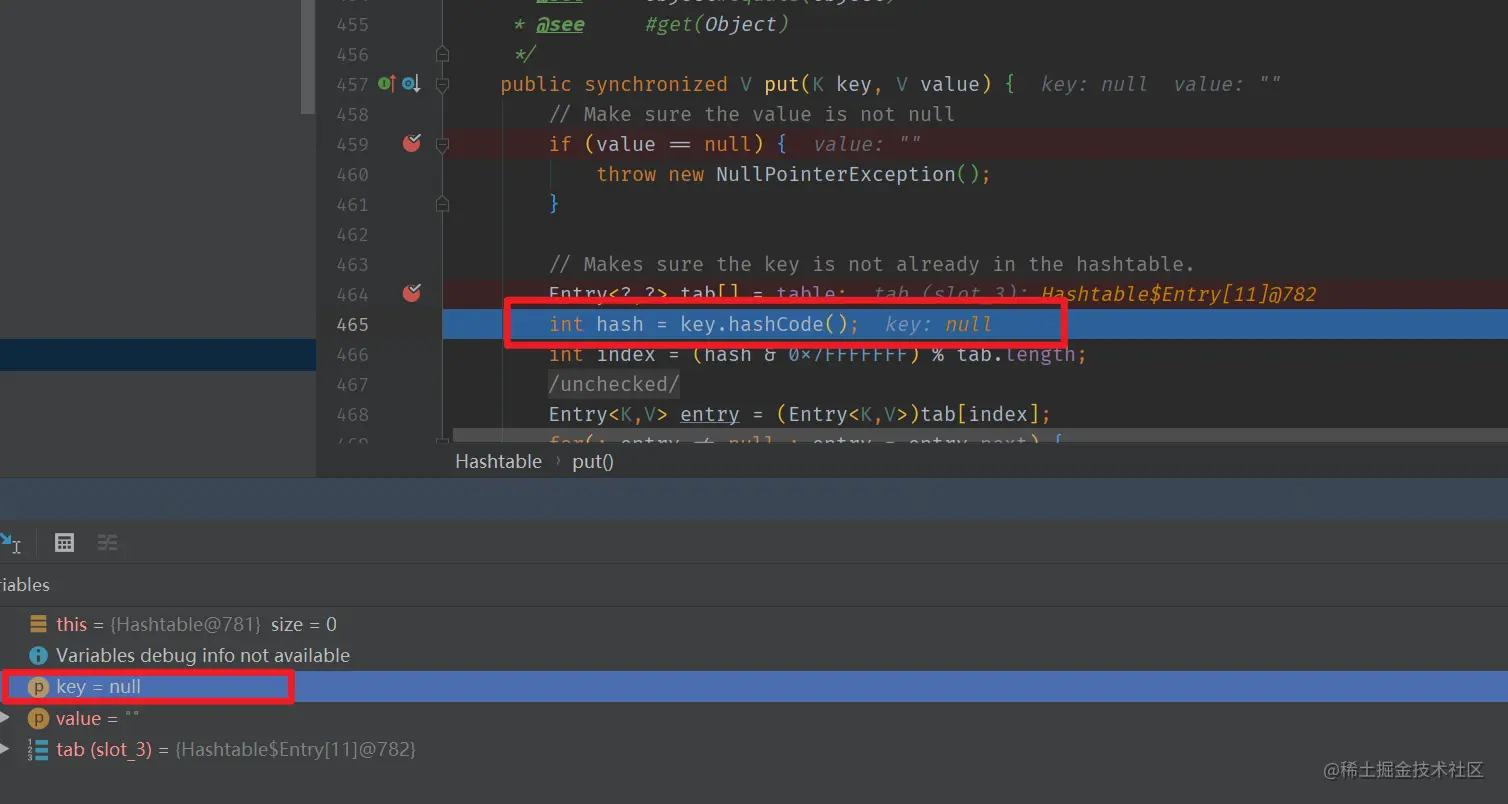Image resolution: width=1508 pixels, height=804 pixels.
Task: Expand the tab (slot_3) variable node
Action: 6,749
